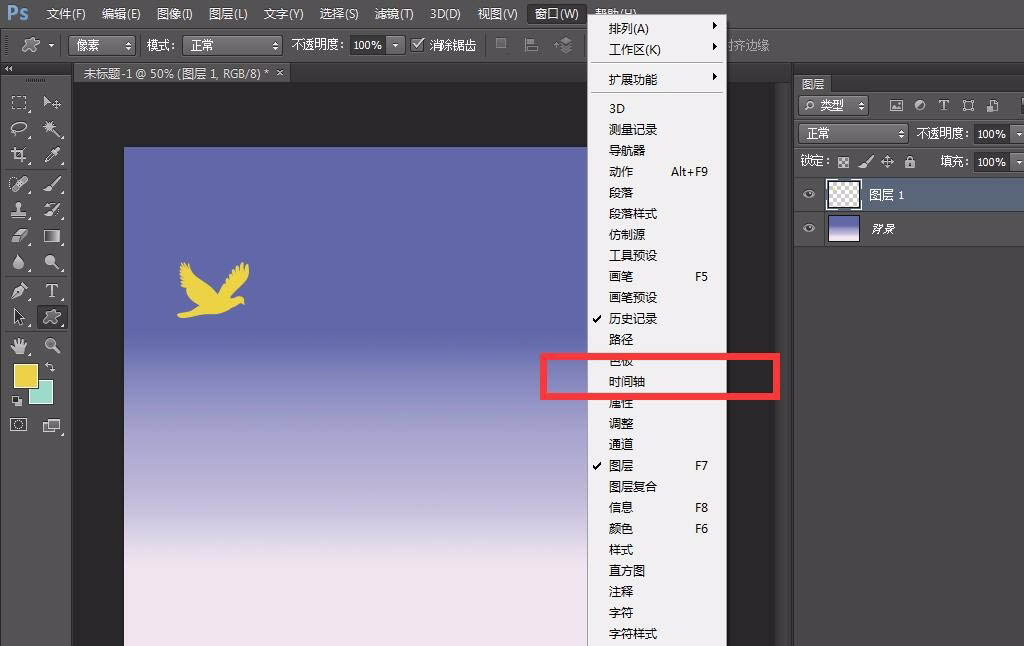
Task: Close the 未标题-1 document tab
Action: coord(280,73)
